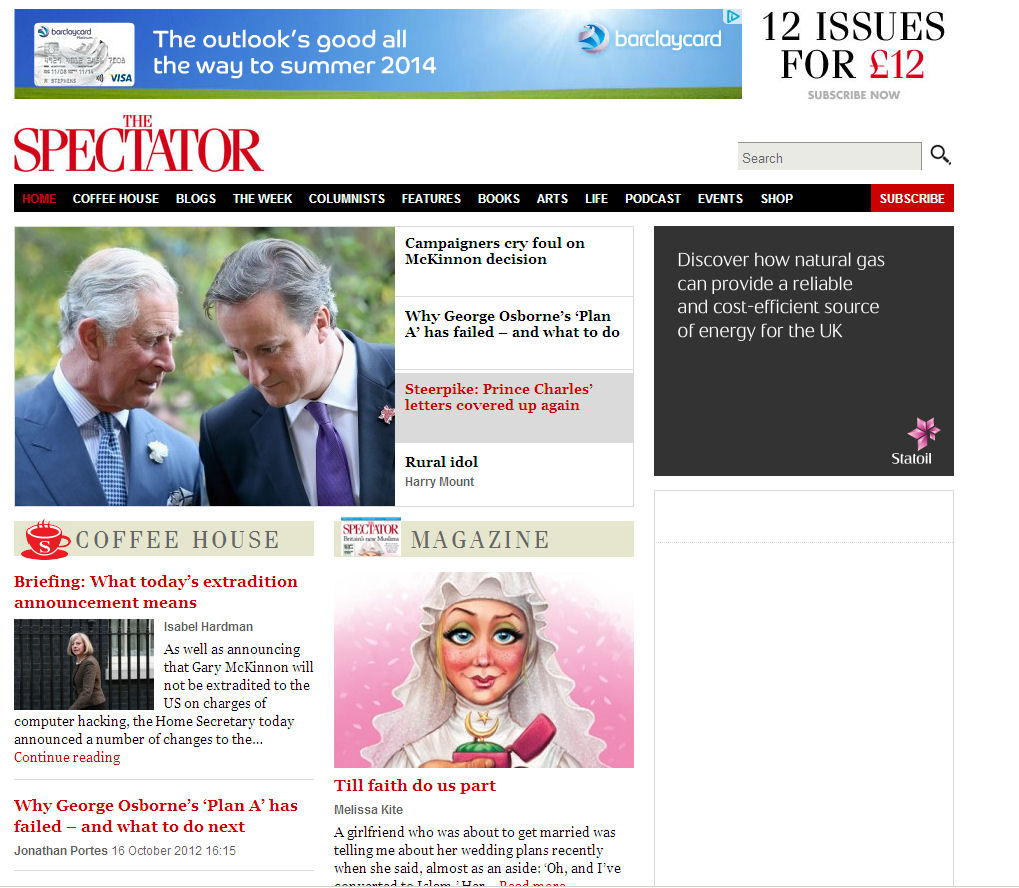Click the magnifying glass search icon
The image size is (1019, 888).
(940, 155)
